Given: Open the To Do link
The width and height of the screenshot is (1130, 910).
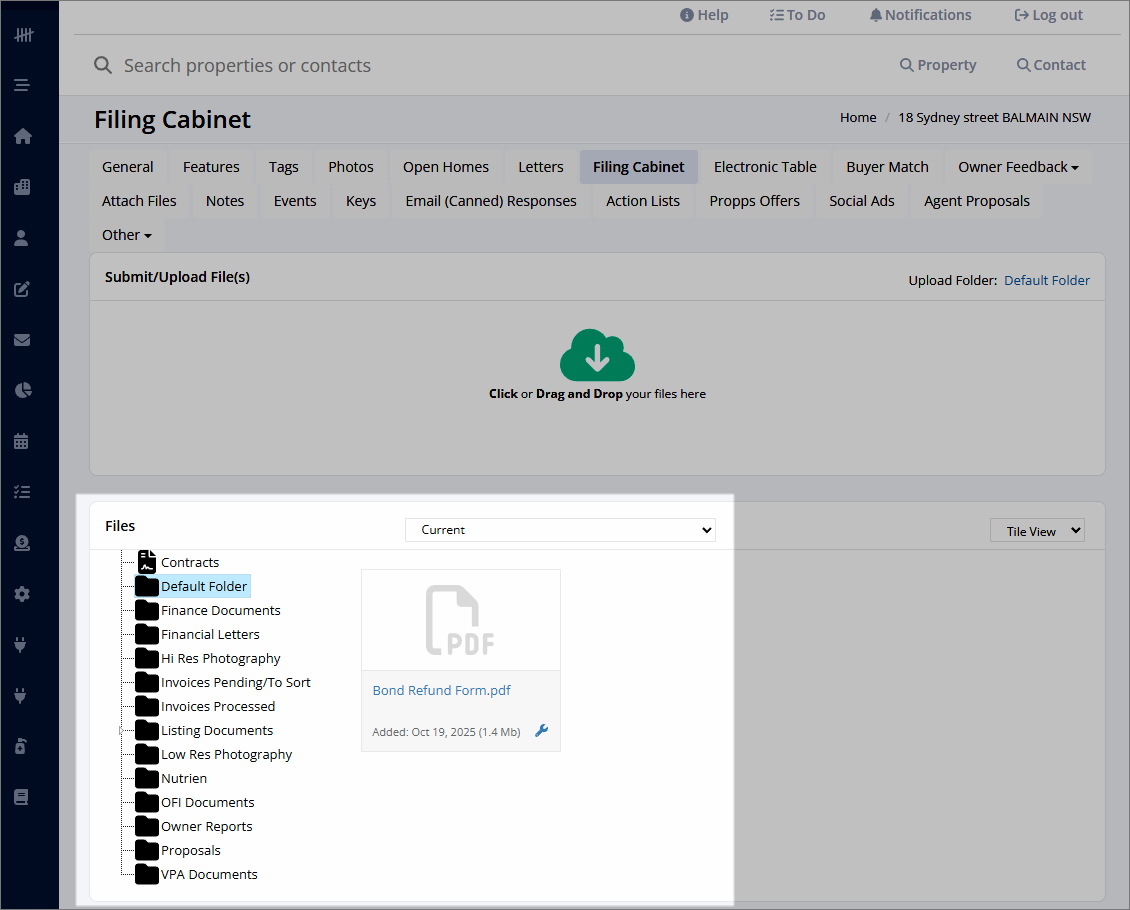Looking at the screenshot, I should click(797, 15).
